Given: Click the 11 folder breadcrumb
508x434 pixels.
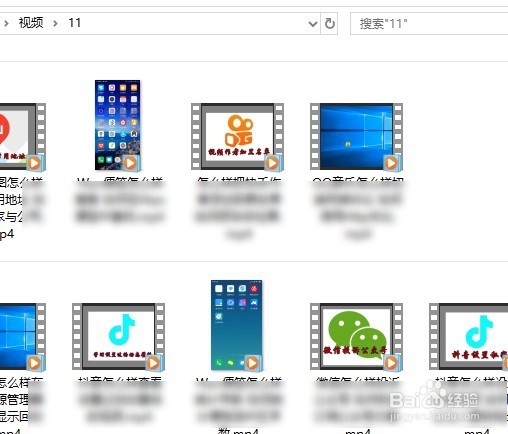Looking at the screenshot, I should (x=74, y=23).
